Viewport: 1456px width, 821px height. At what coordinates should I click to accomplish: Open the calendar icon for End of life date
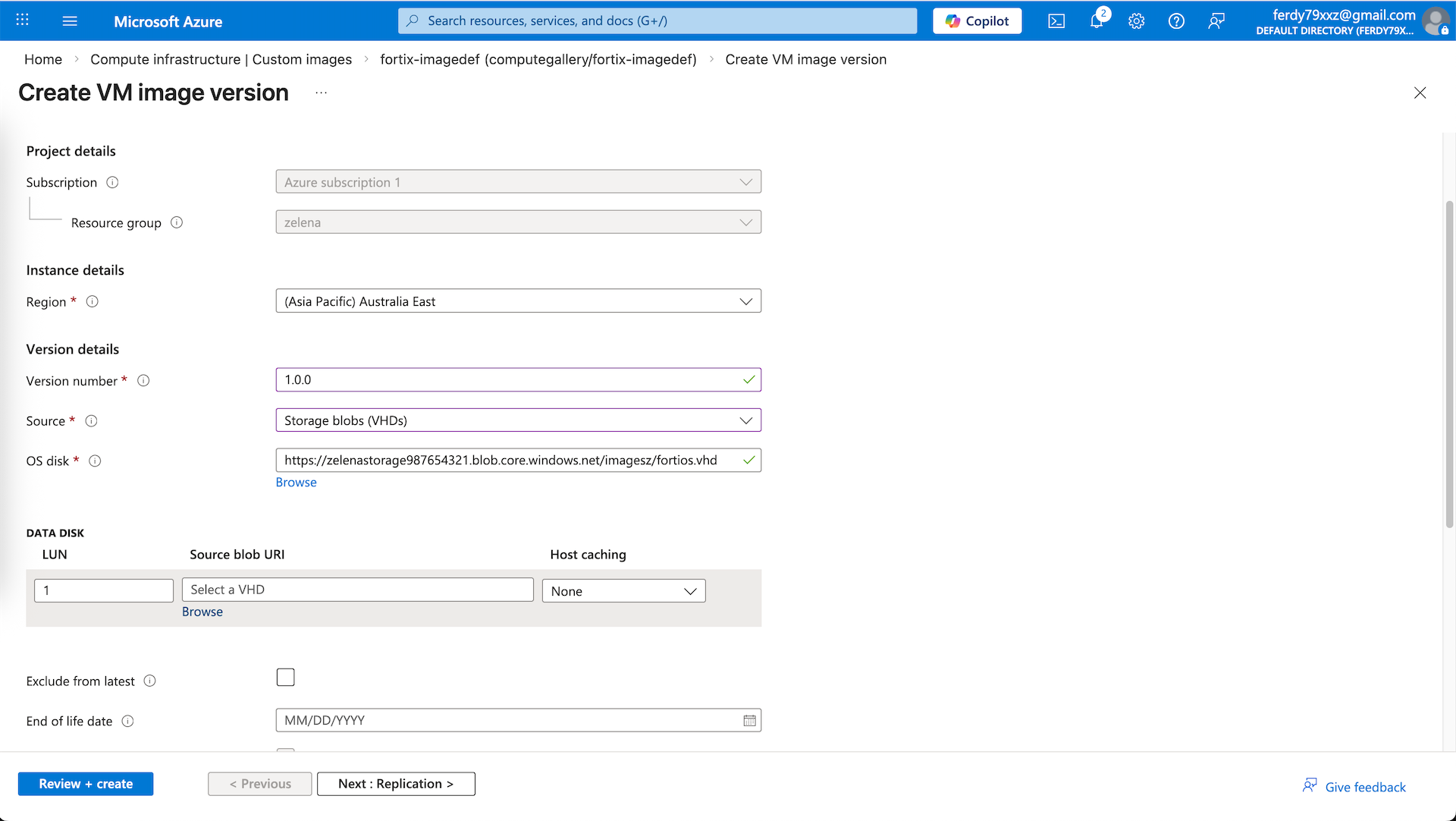[x=749, y=721]
